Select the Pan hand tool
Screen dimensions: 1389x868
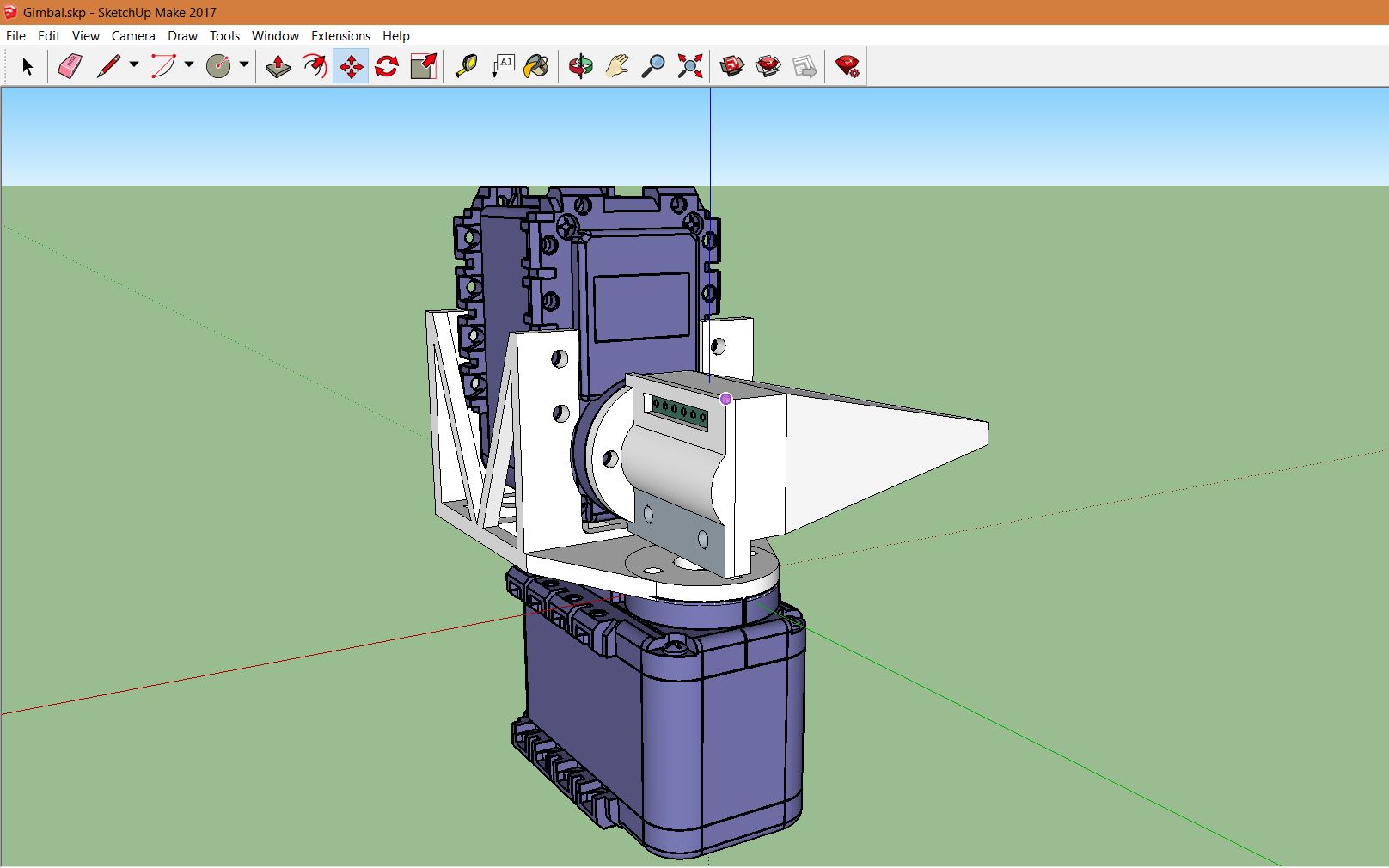point(617,66)
